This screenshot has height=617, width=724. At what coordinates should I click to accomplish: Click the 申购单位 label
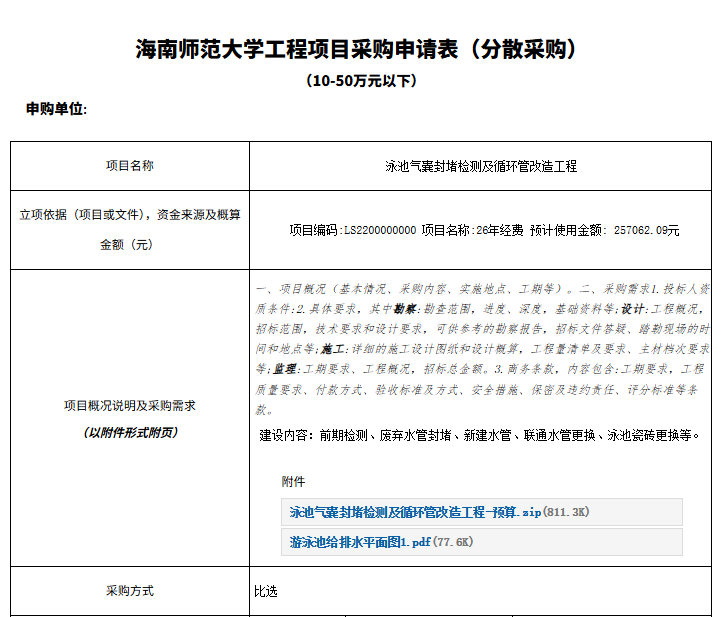point(56,108)
